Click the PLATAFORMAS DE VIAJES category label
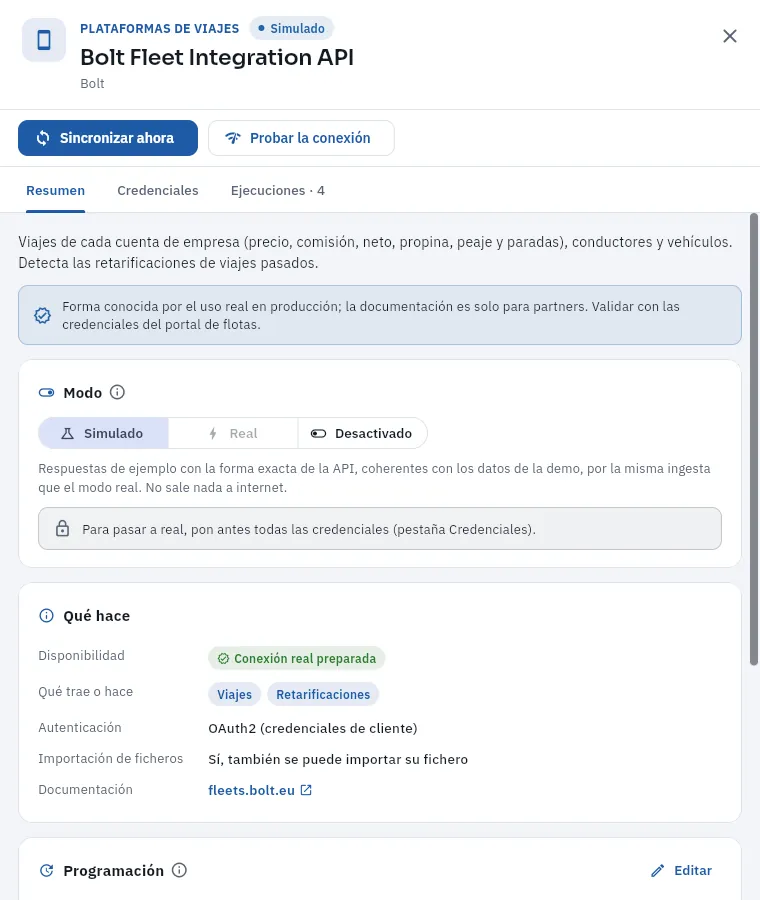Screen dimensions: 760x900 (x=160, y=29)
